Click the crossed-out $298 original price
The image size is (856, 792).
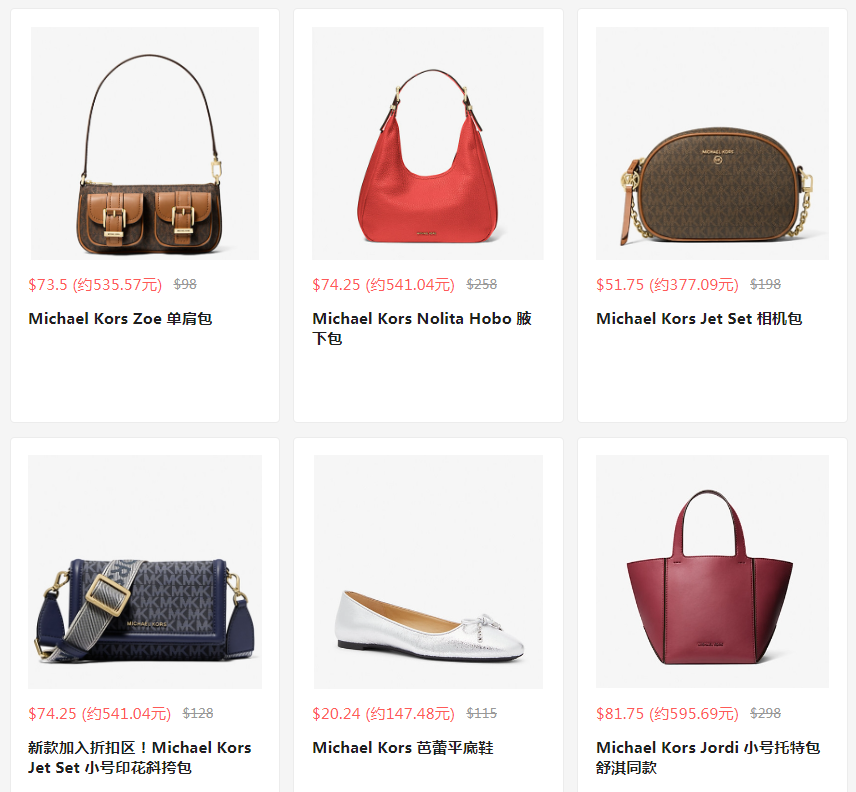[x=765, y=713]
